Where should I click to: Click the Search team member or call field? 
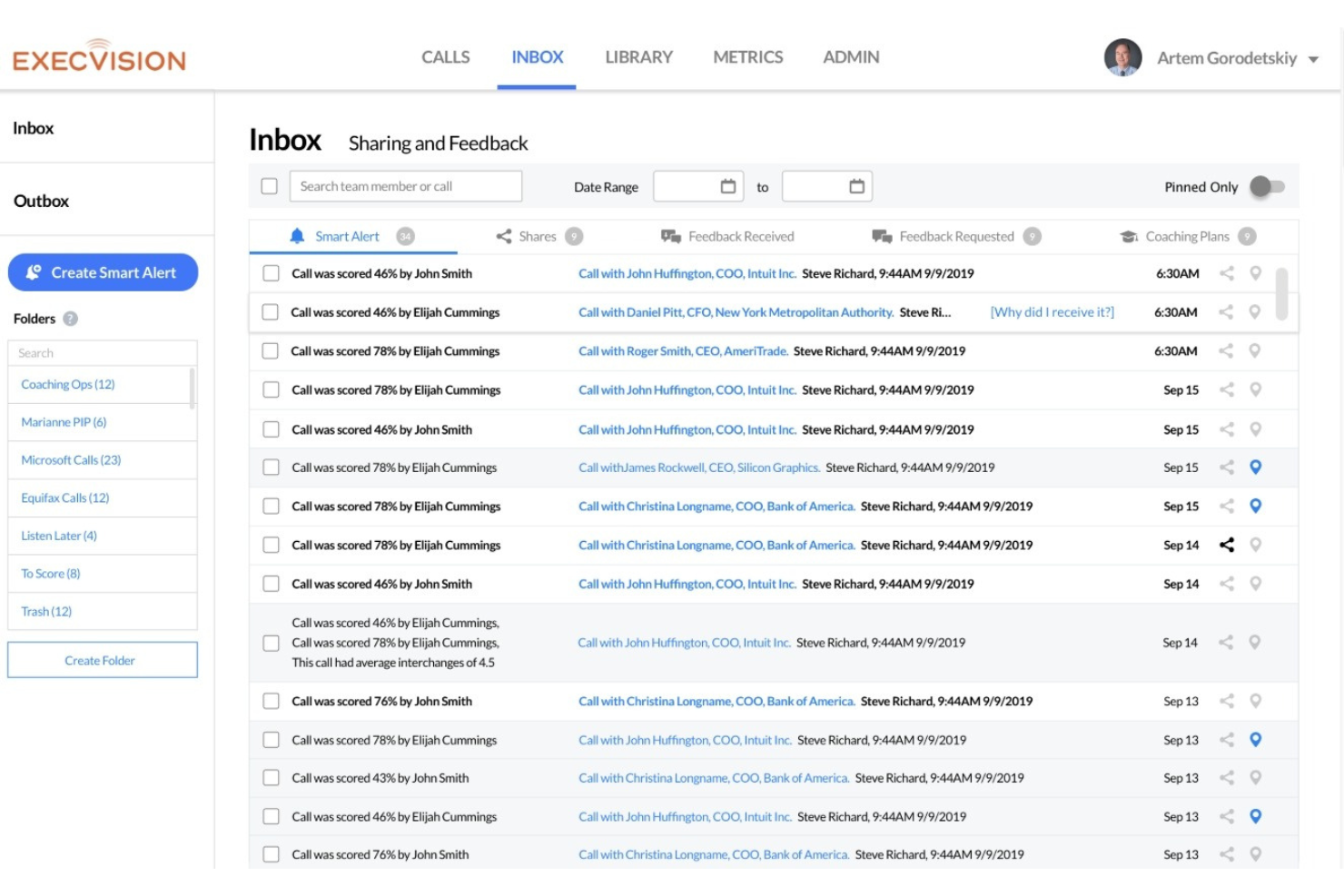pyautogui.click(x=406, y=186)
